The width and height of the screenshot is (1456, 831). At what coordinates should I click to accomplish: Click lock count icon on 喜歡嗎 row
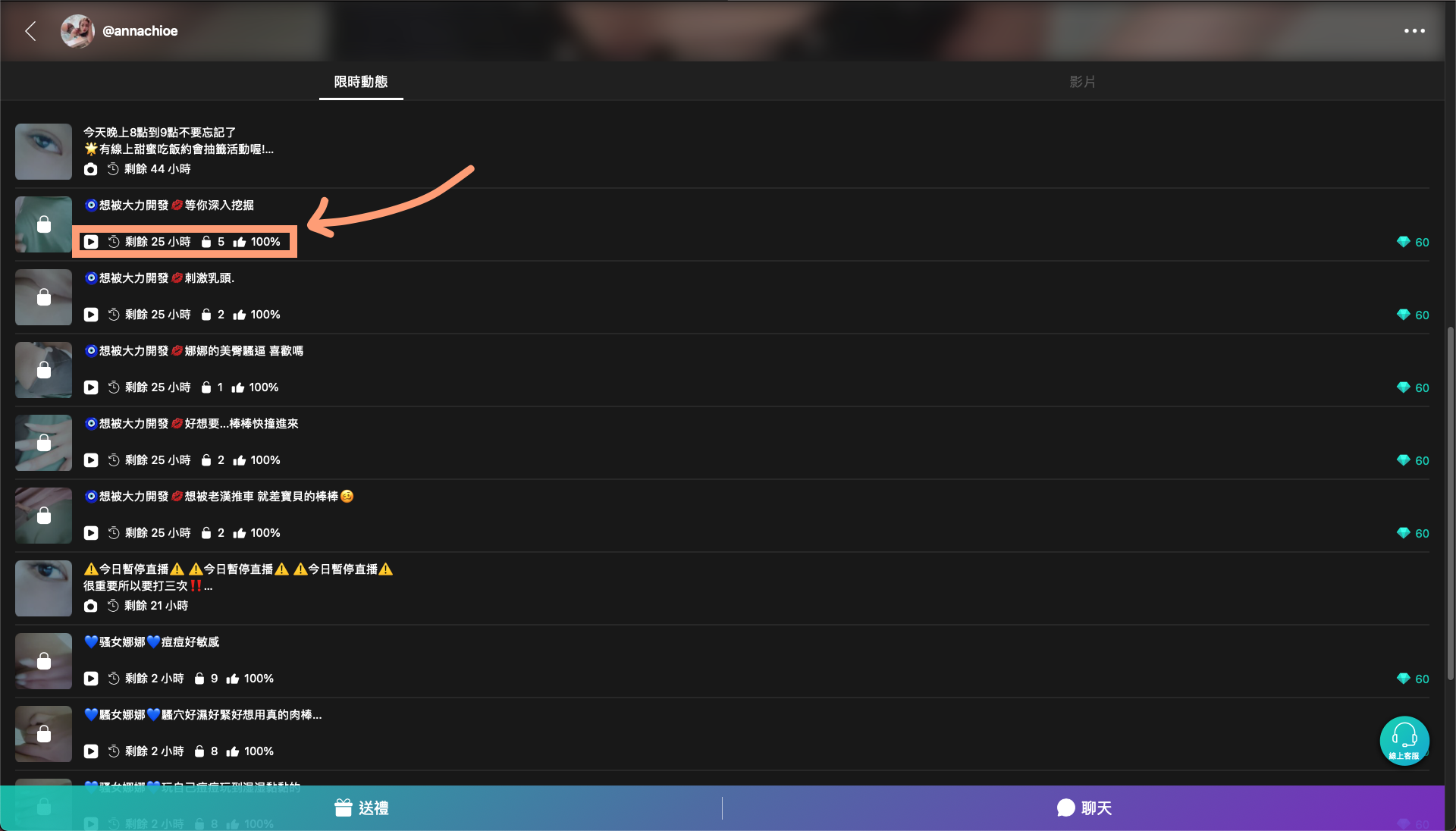pyautogui.click(x=206, y=387)
